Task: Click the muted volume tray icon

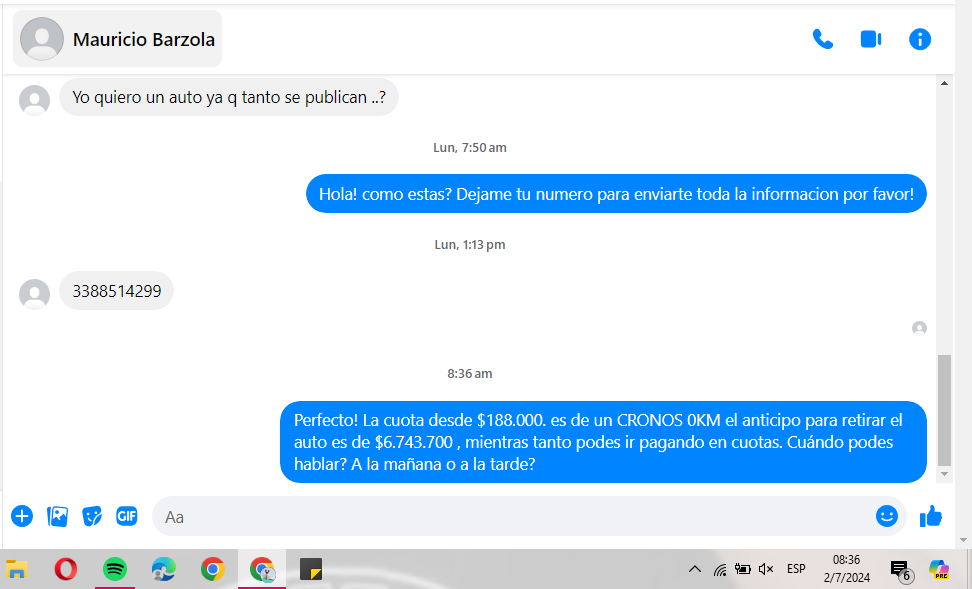Action: tap(766, 569)
